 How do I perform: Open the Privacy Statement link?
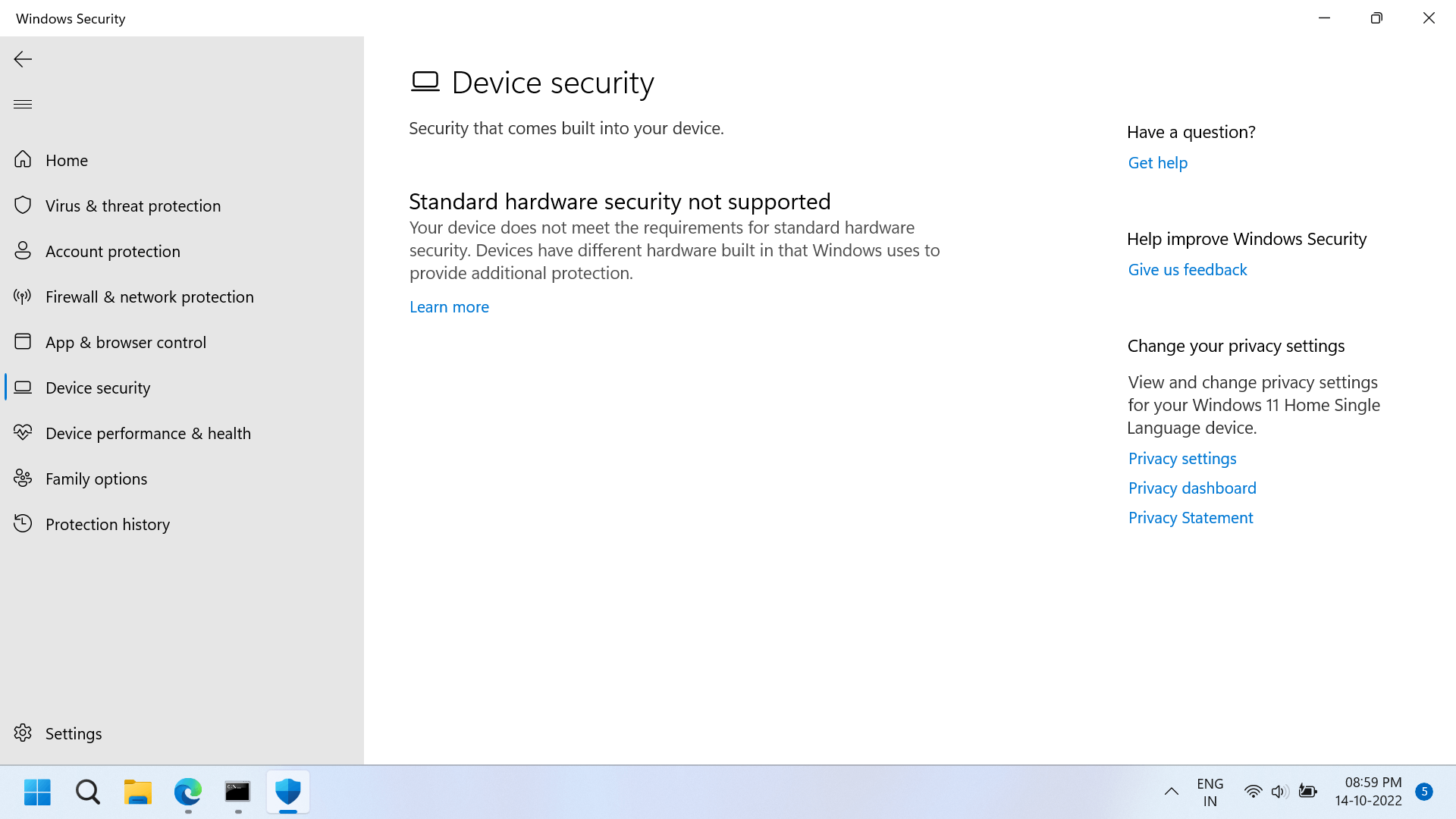pos(1190,518)
